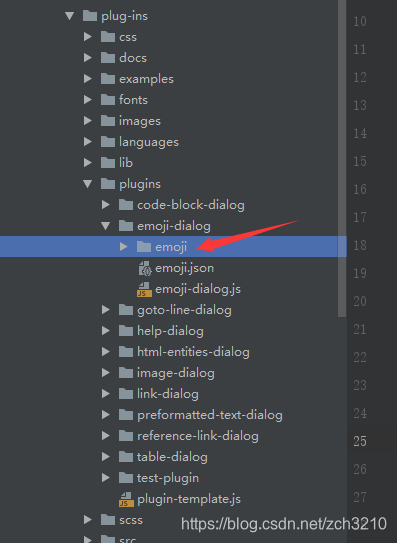Click line number 25 in the gutter
Screen dimensions: 397x543
pyautogui.click(x=360, y=441)
